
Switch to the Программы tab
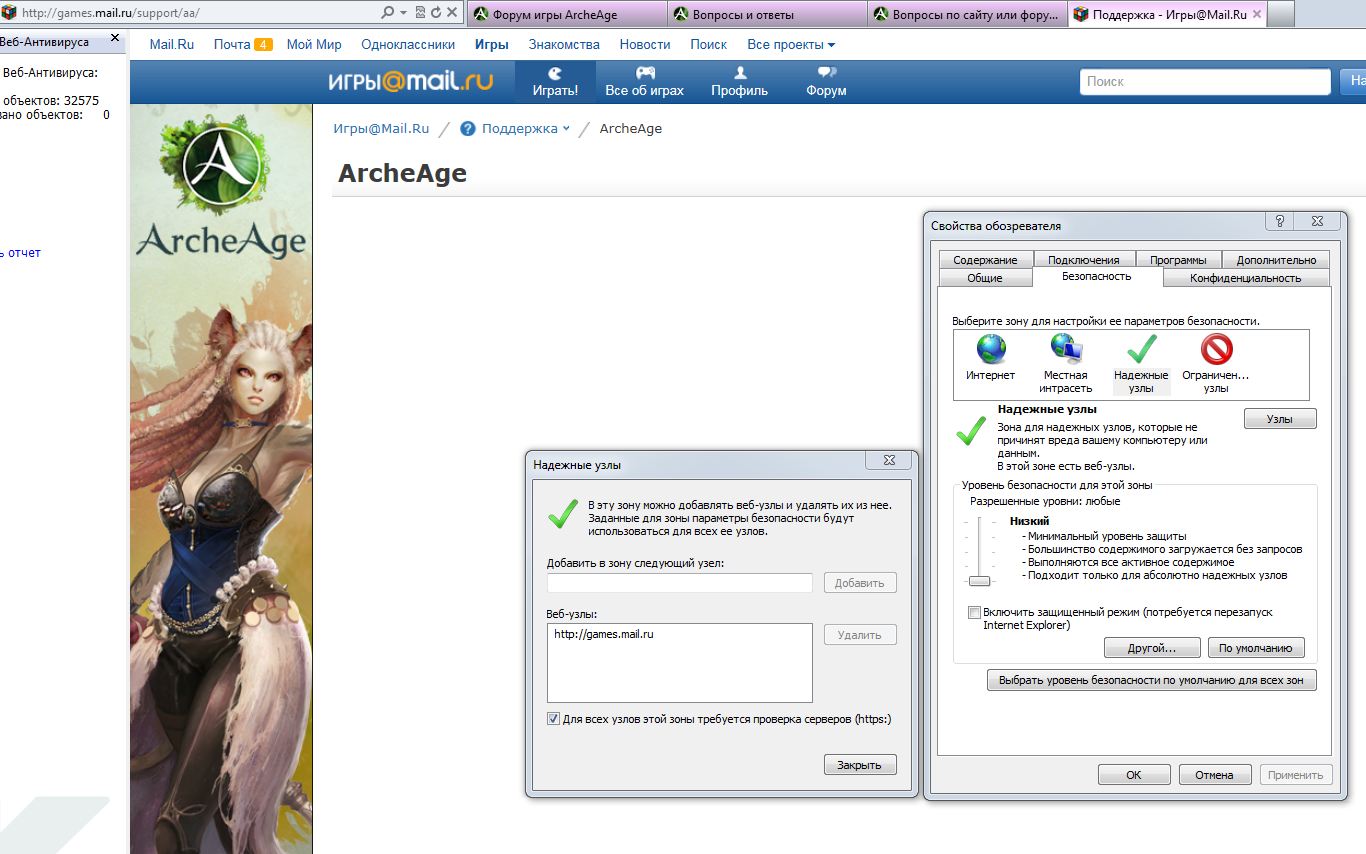click(x=1178, y=260)
